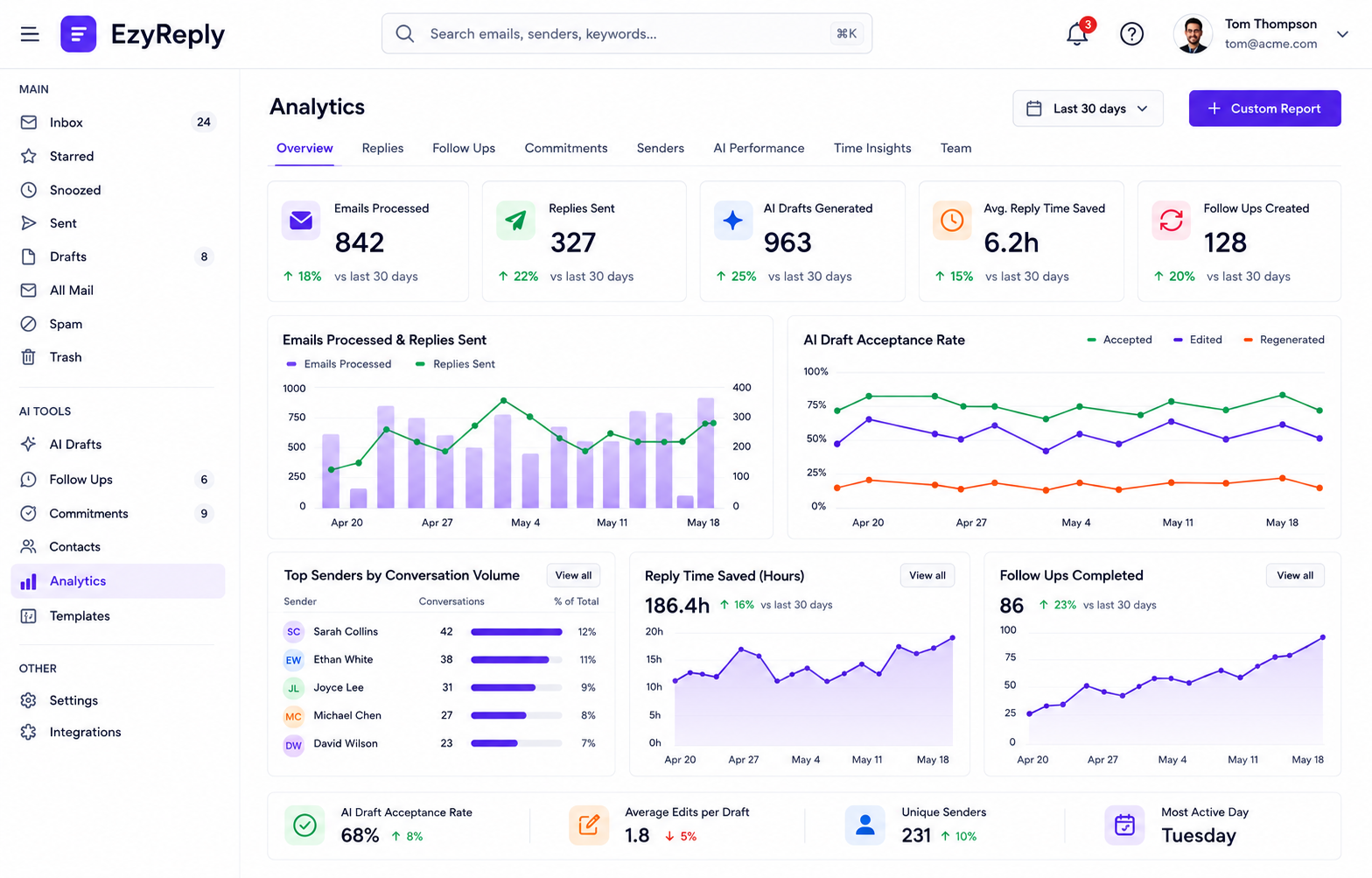Toggle Replies Sent legend entry
1372x878 pixels.
click(x=455, y=364)
